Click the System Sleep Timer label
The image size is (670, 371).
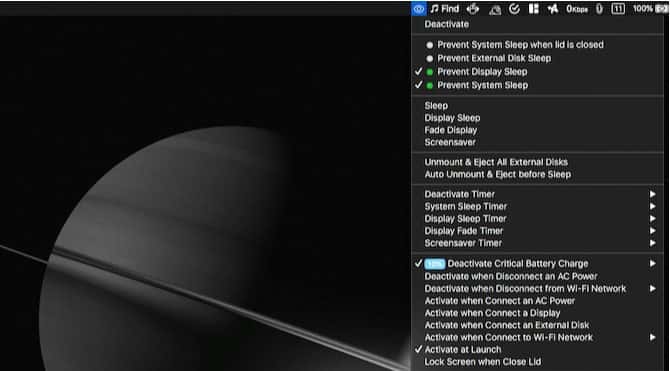[x=465, y=206]
